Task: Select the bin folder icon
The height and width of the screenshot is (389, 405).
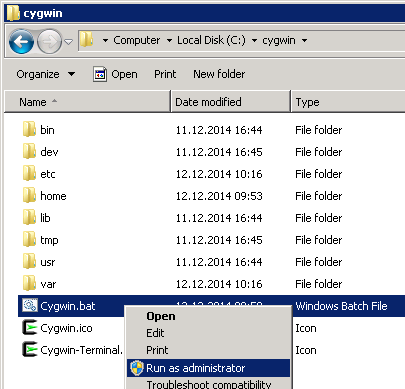Action: 29,129
